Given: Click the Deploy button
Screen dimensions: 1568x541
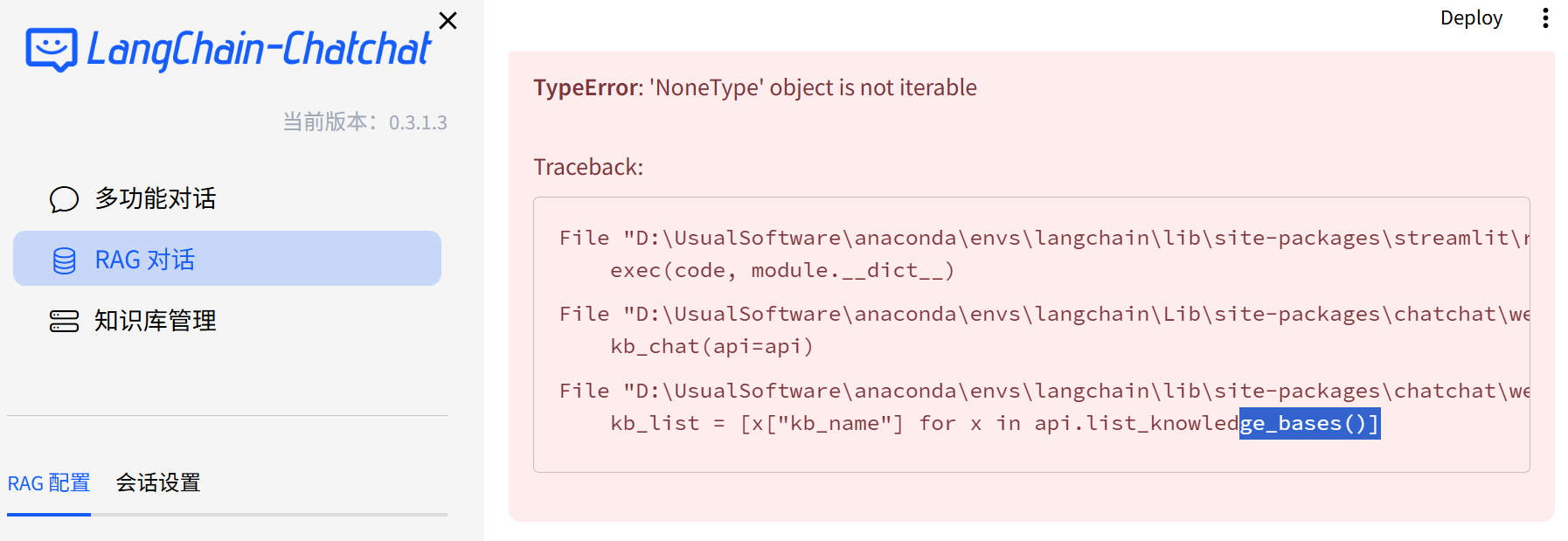Looking at the screenshot, I should (1471, 18).
